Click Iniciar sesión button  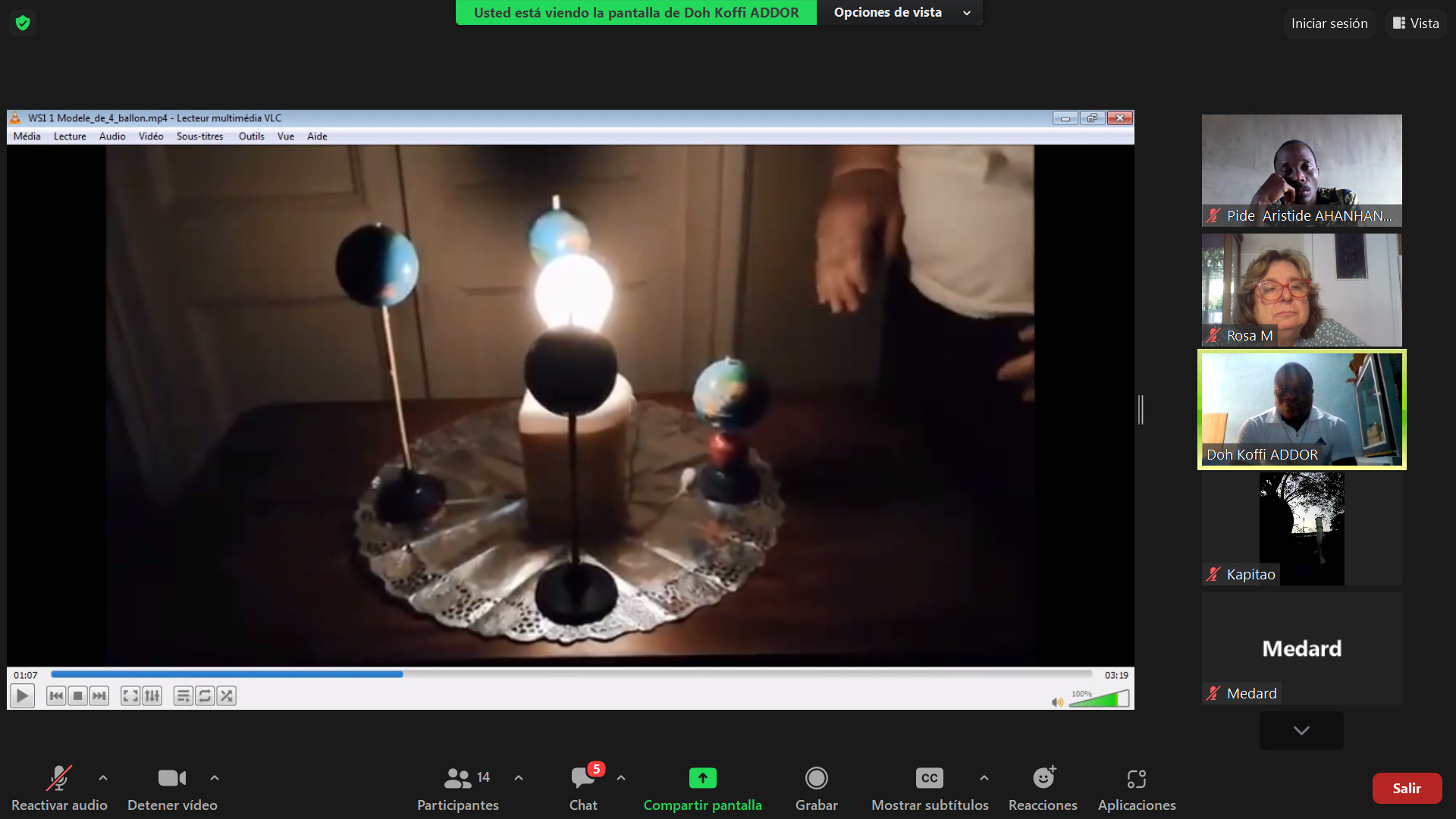[1329, 24]
